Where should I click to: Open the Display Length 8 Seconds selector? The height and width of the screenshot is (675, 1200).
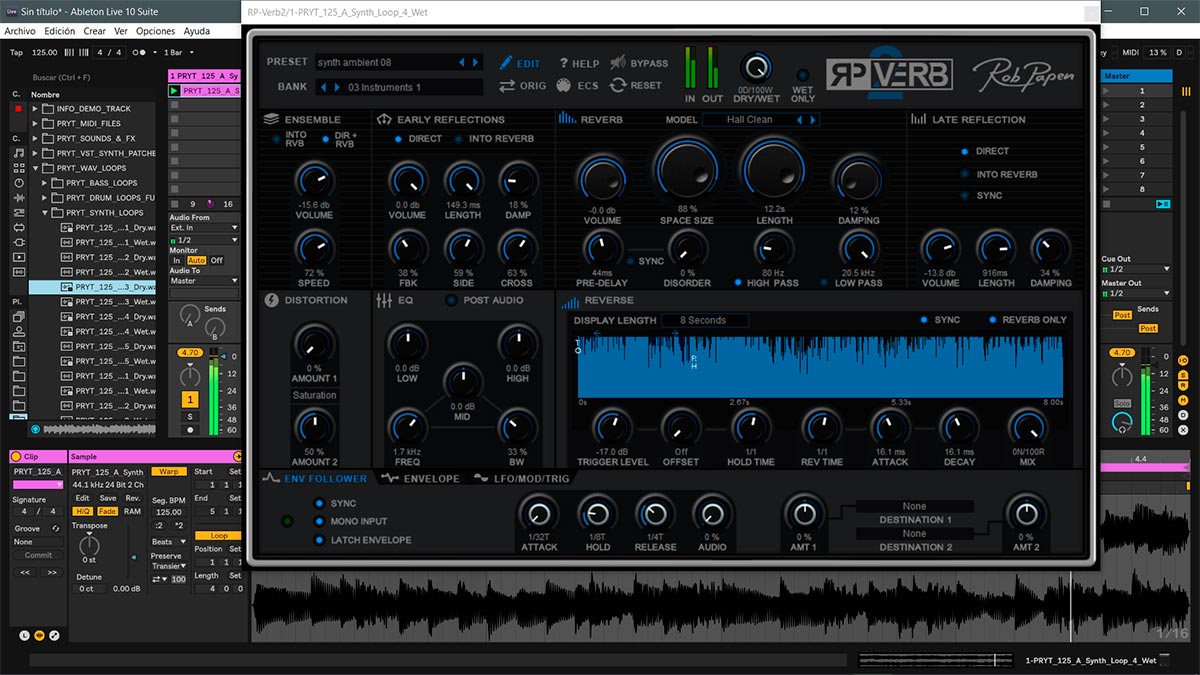(707, 320)
